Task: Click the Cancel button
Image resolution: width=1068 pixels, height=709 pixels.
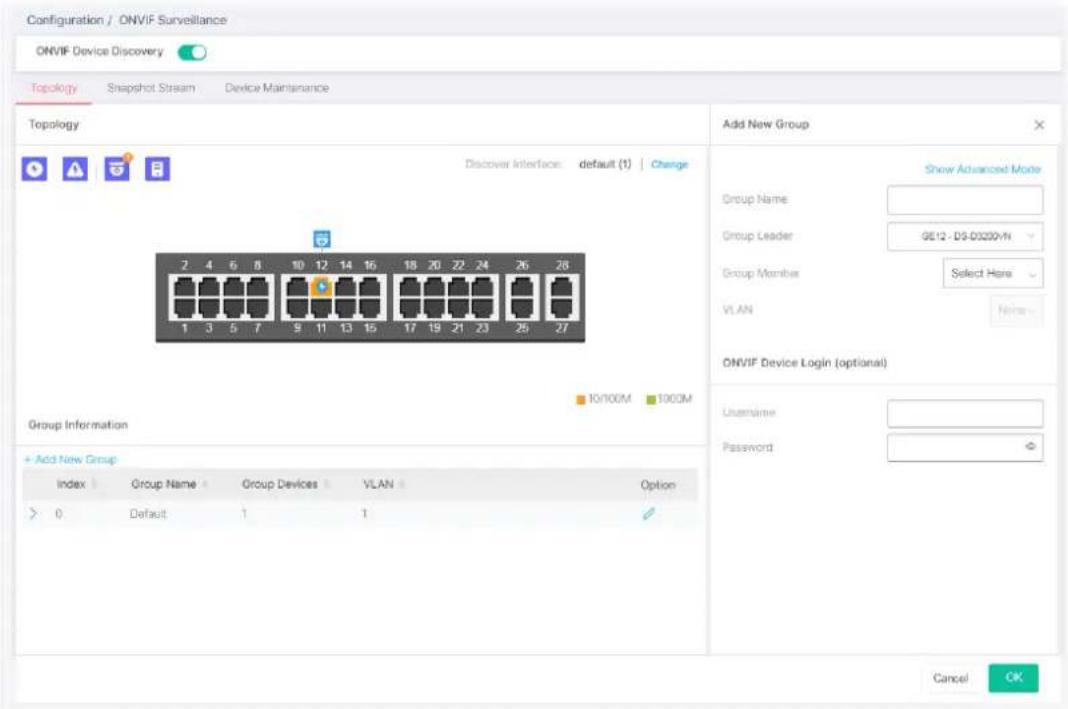Action: tap(950, 678)
